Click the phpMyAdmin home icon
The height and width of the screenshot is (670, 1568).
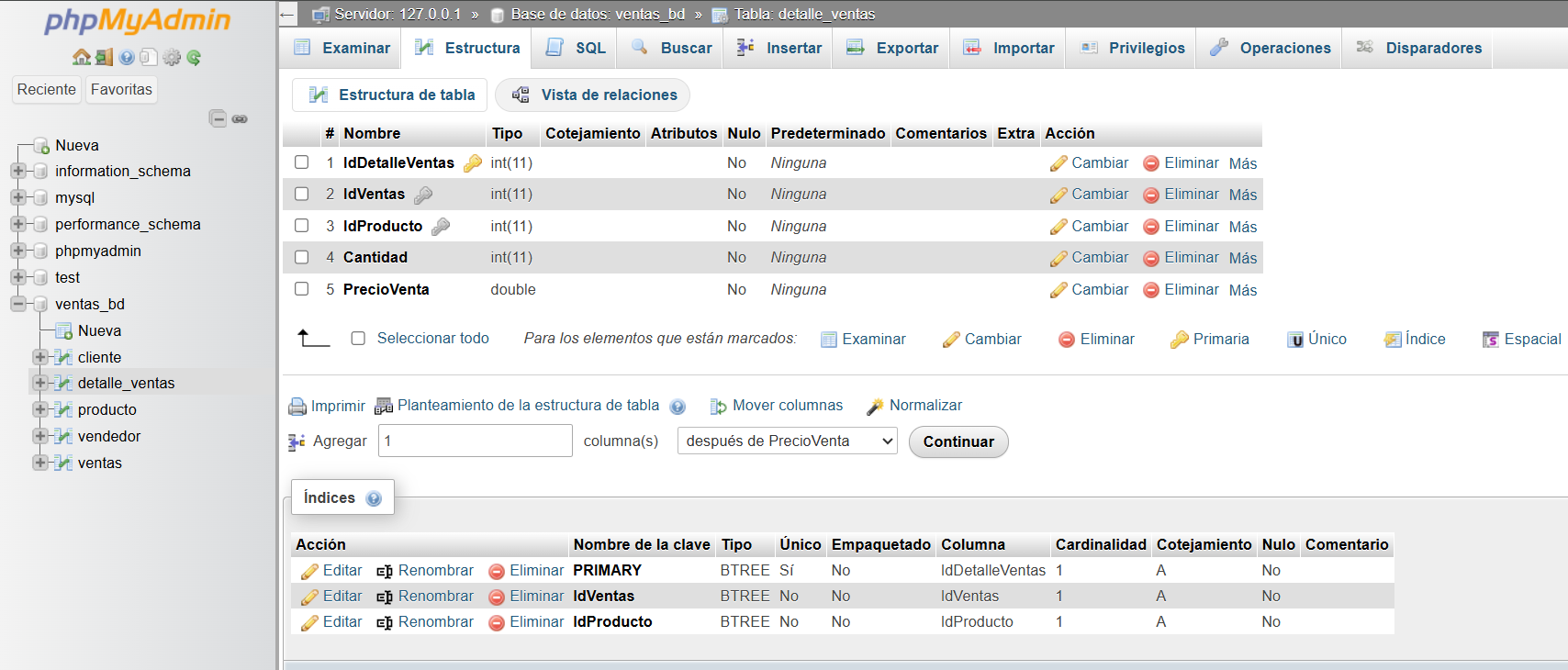coord(81,57)
